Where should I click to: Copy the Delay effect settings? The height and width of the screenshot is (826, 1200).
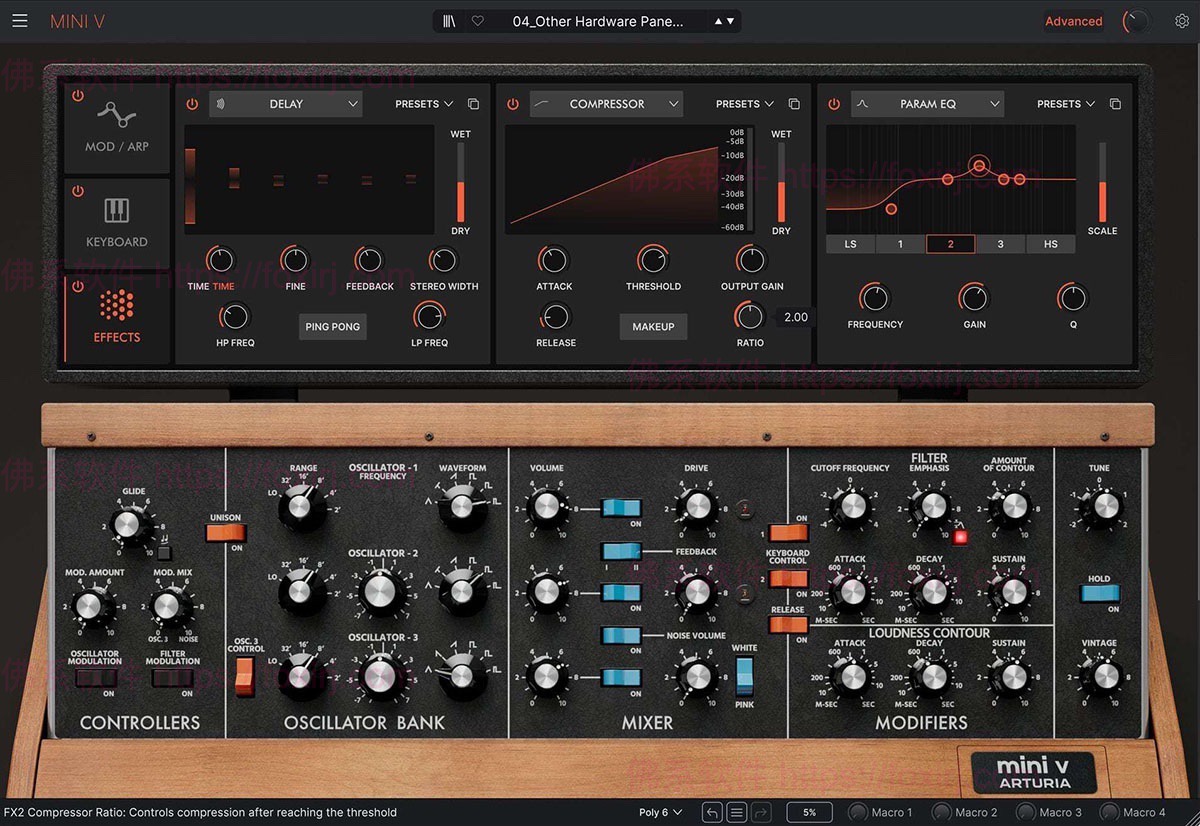pos(473,103)
